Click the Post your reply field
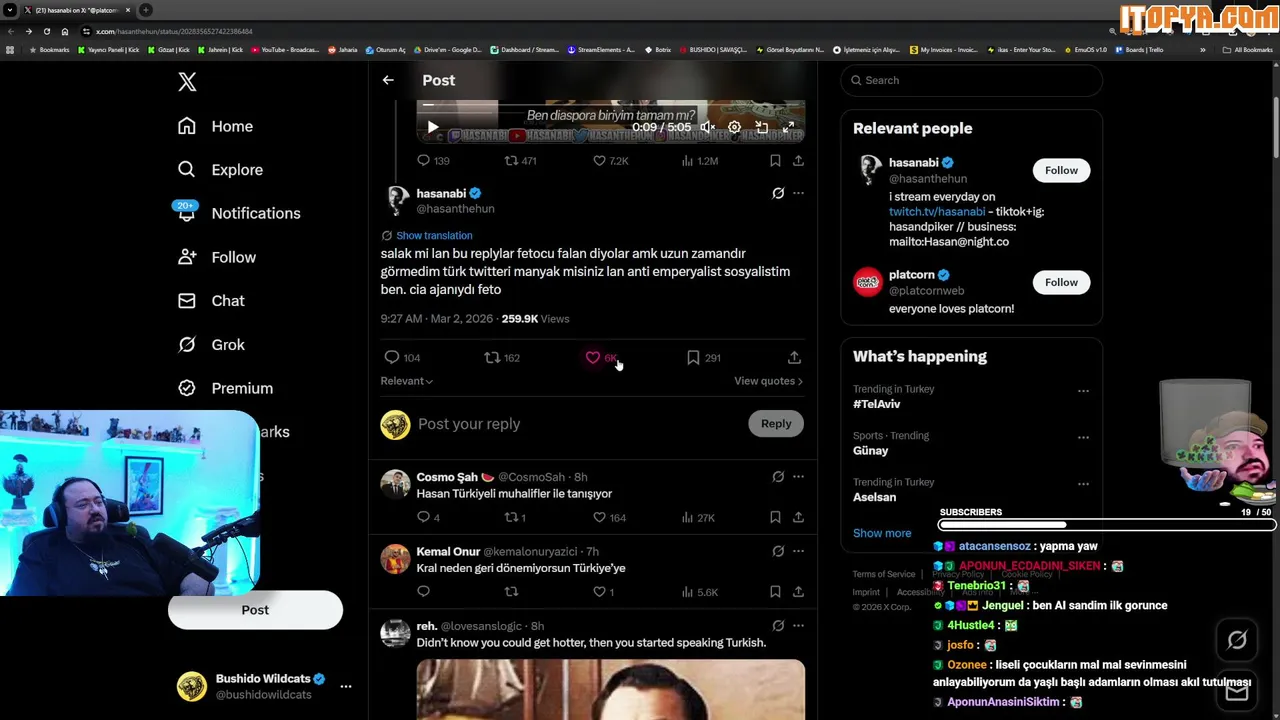This screenshot has height=720, width=1280. coord(580,424)
